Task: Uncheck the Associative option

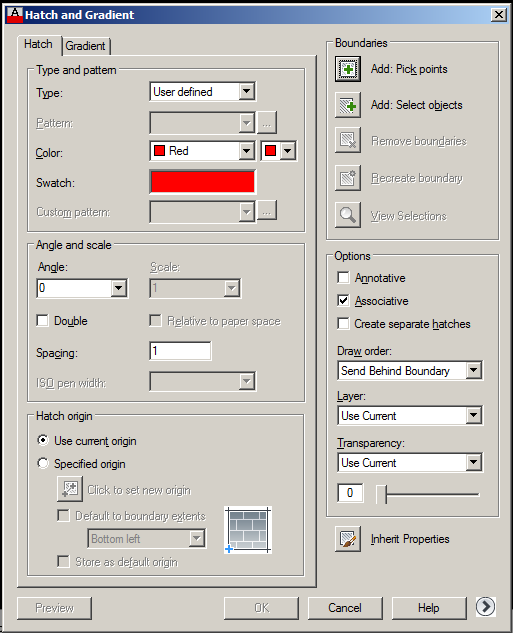Action: pyautogui.click(x=343, y=301)
